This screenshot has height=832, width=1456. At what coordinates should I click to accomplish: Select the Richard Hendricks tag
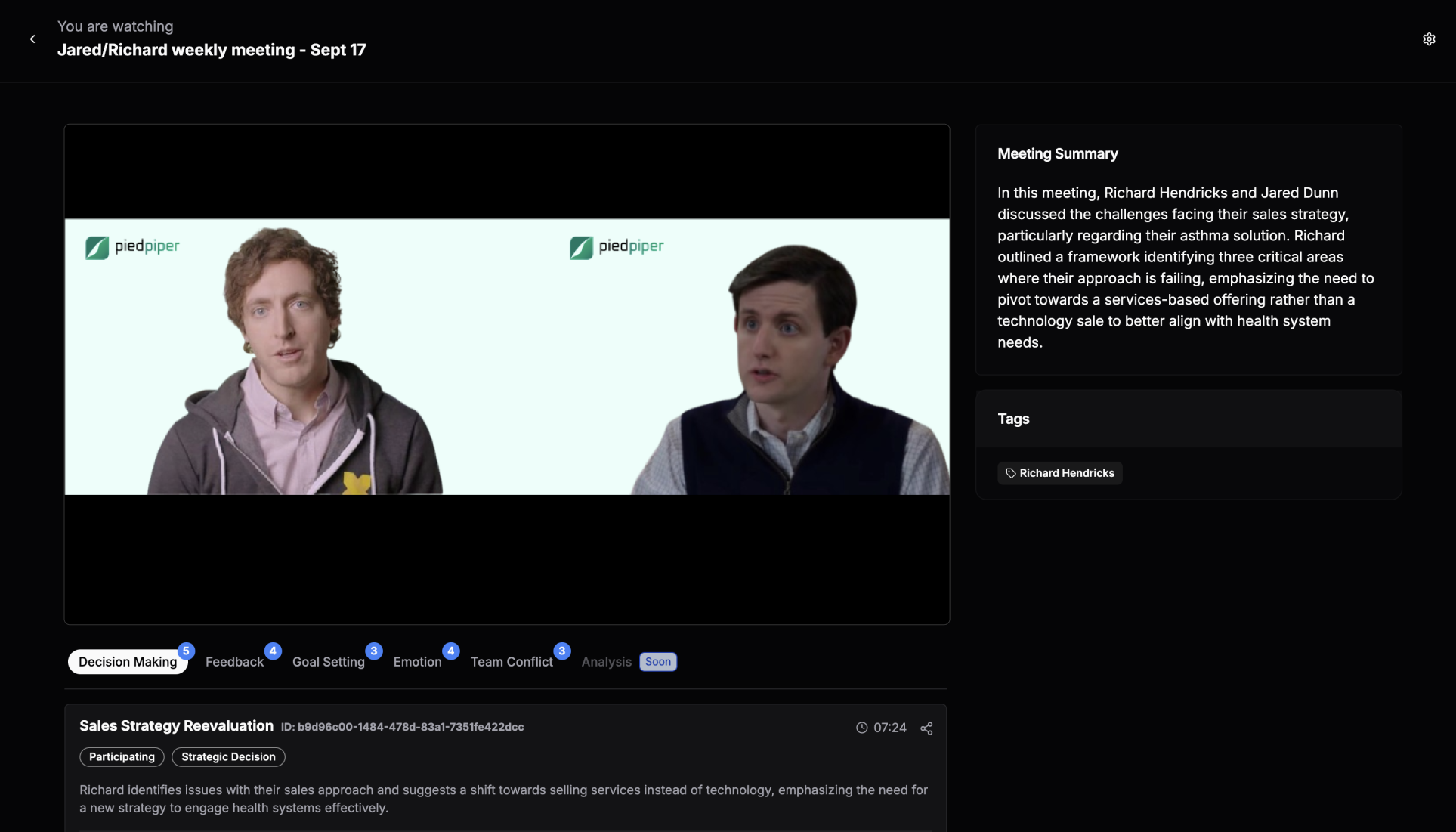[1059, 473]
